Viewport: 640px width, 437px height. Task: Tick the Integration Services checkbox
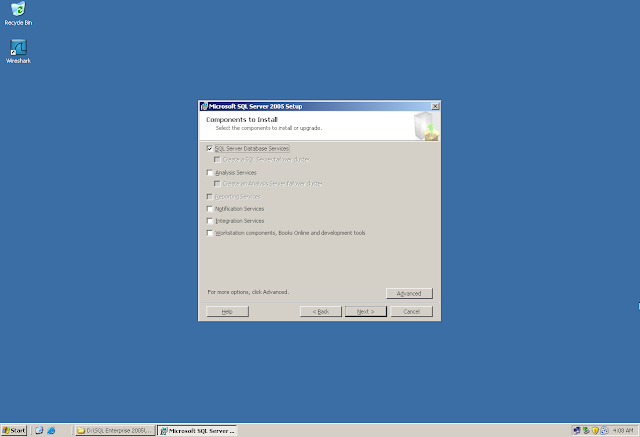pos(210,221)
